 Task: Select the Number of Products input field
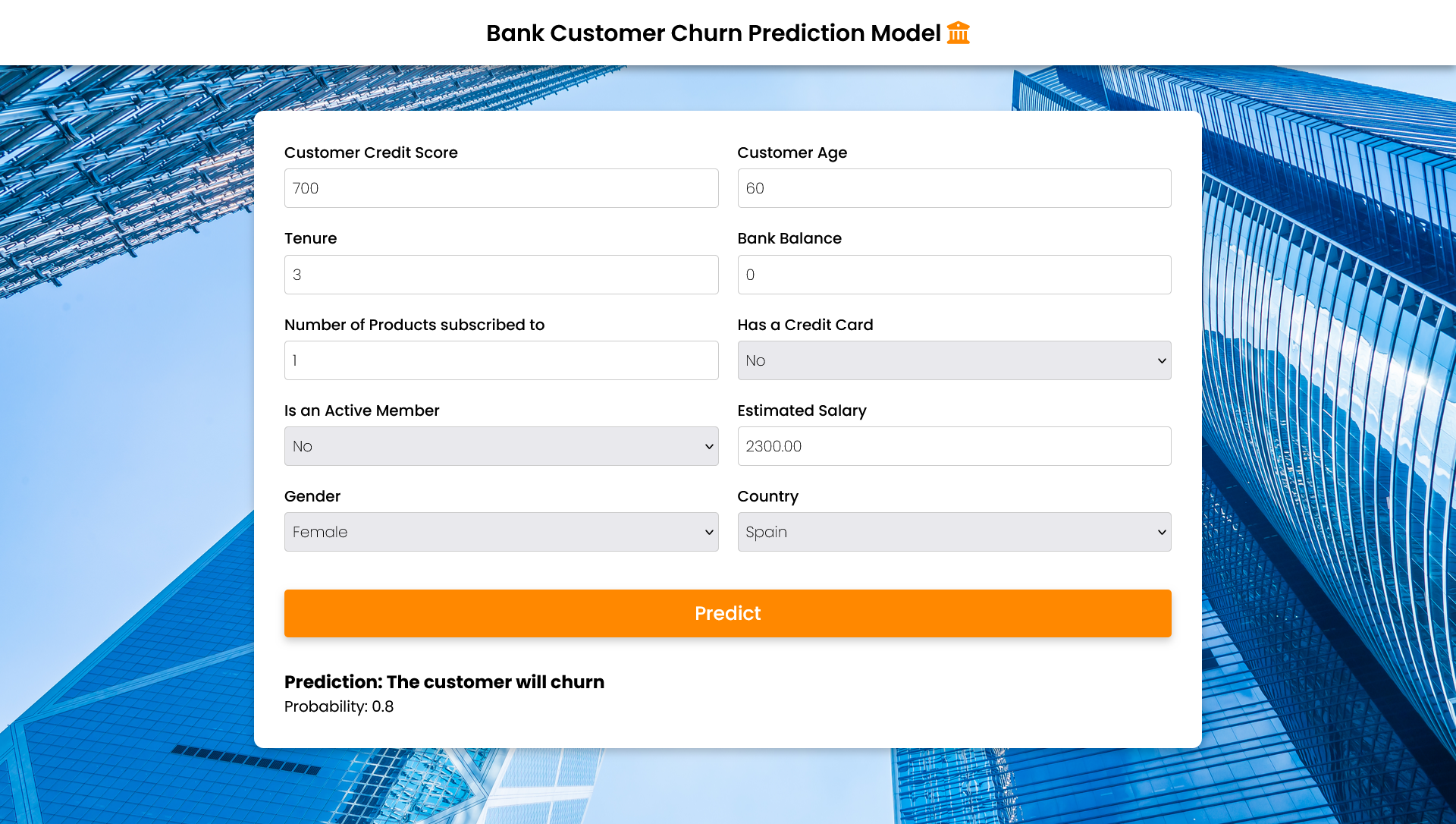coord(501,360)
